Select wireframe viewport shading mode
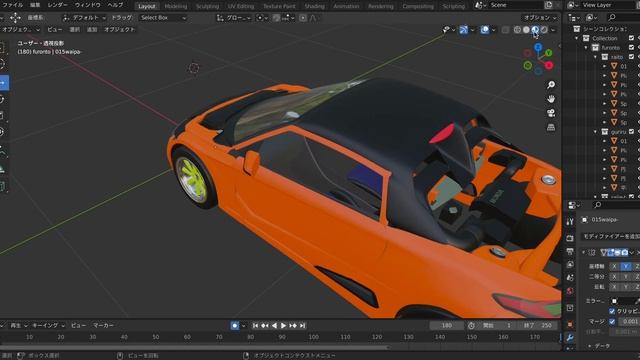The image size is (640, 360). click(x=517, y=30)
